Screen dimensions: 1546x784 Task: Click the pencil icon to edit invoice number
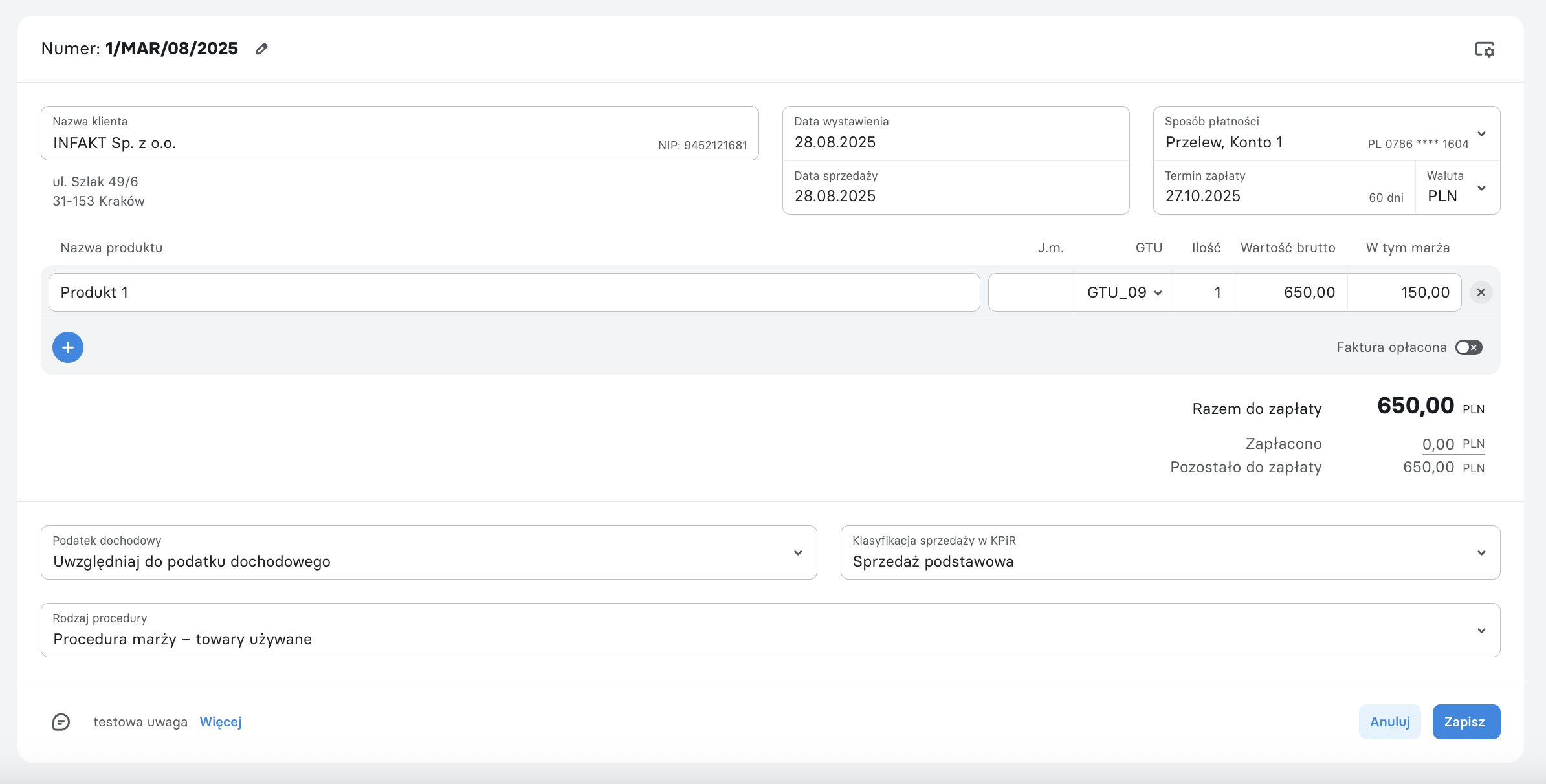pyautogui.click(x=261, y=49)
